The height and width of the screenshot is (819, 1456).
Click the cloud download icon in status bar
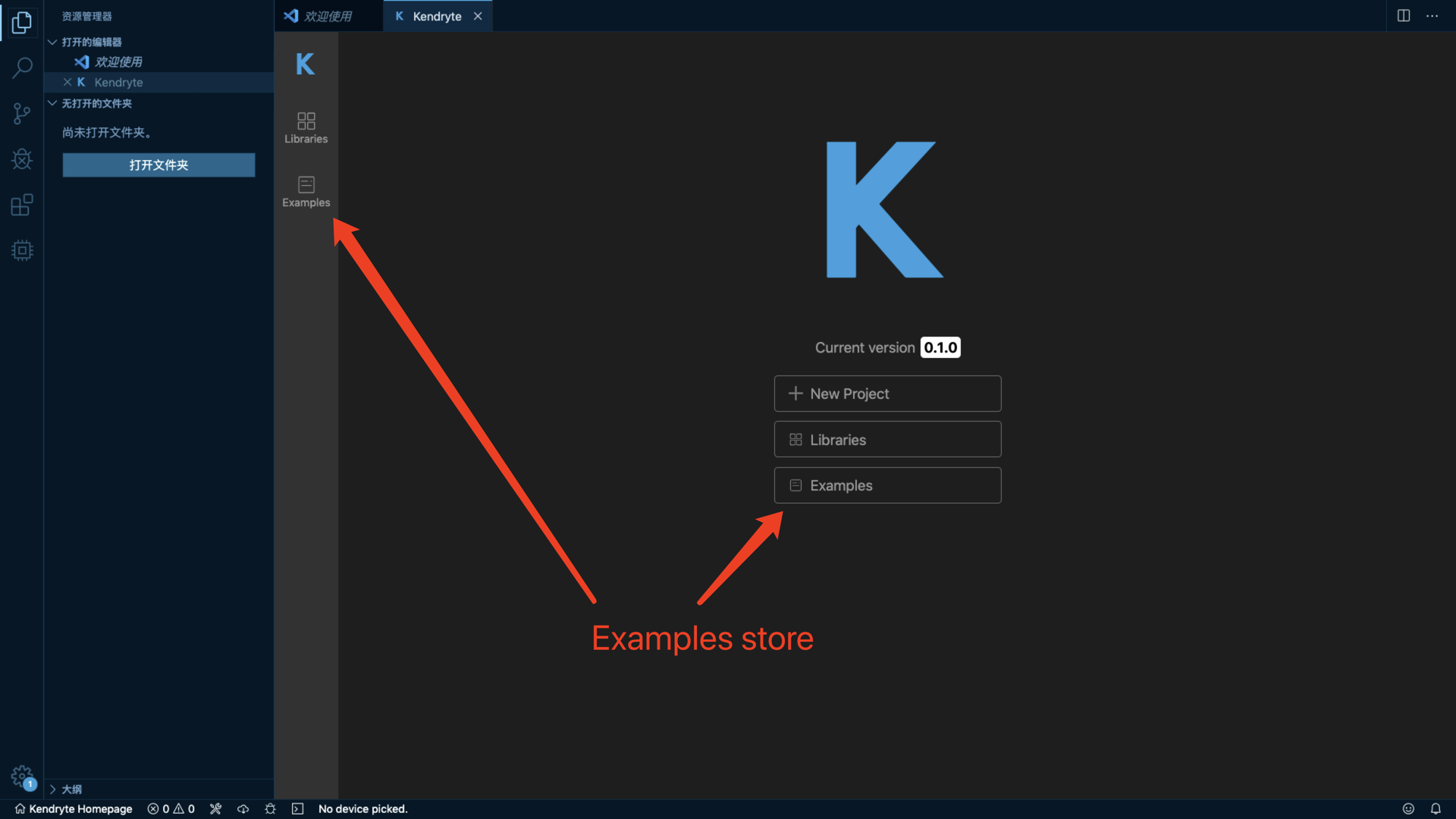click(243, 809)
